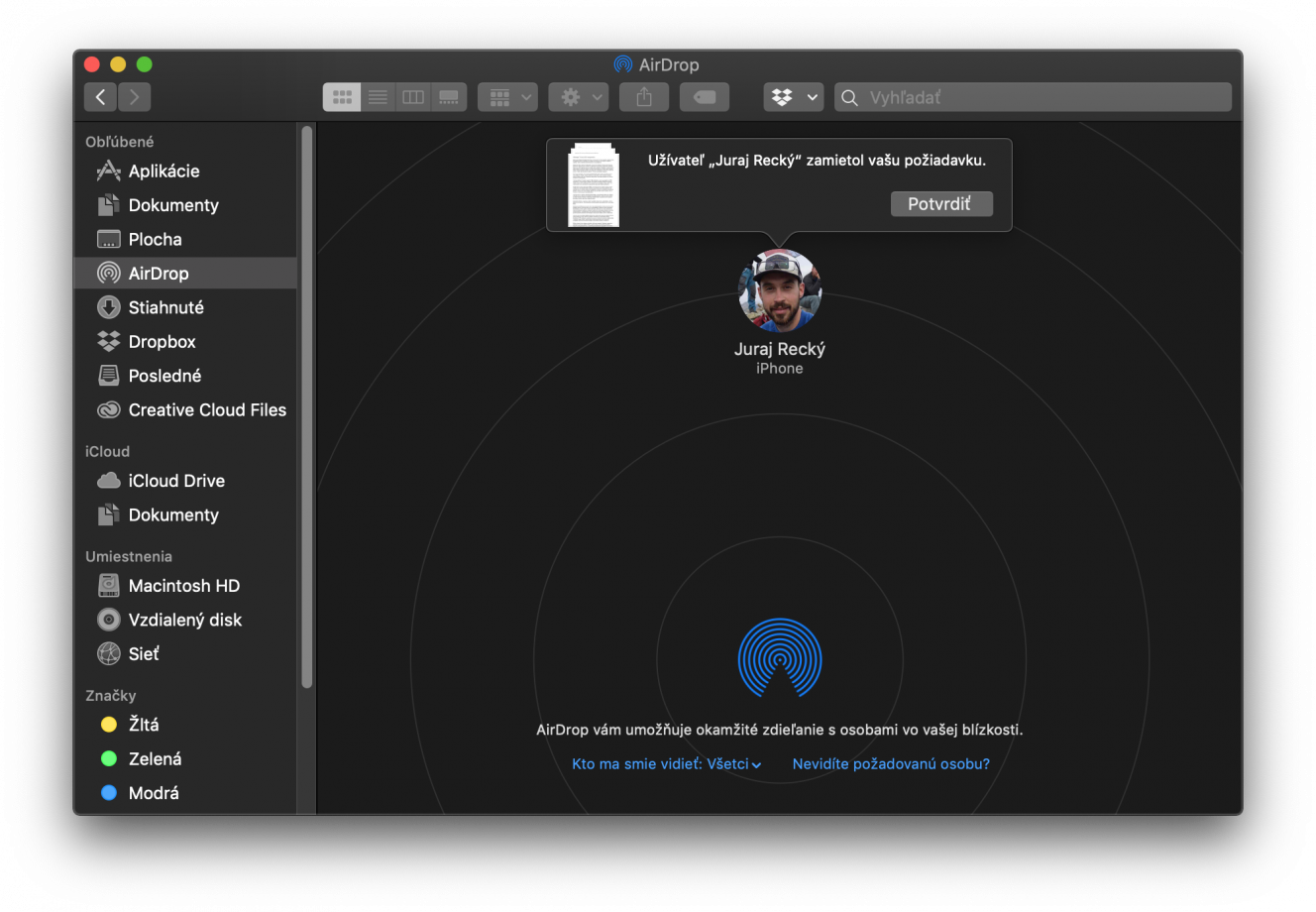The height and width of the screenshot is (912, 1316).
Task: Click the Aplikácie applications icon
Action: tap(108, 171)
